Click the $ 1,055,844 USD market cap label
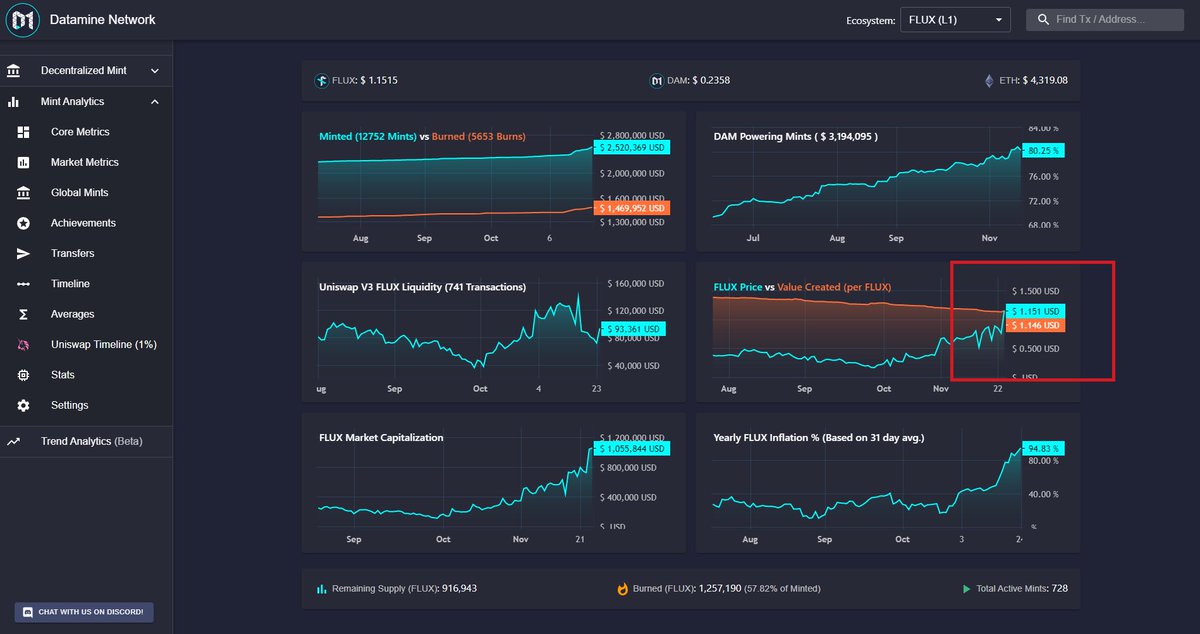Viewport: 1200px width, 634px height. tap(632, 449)
